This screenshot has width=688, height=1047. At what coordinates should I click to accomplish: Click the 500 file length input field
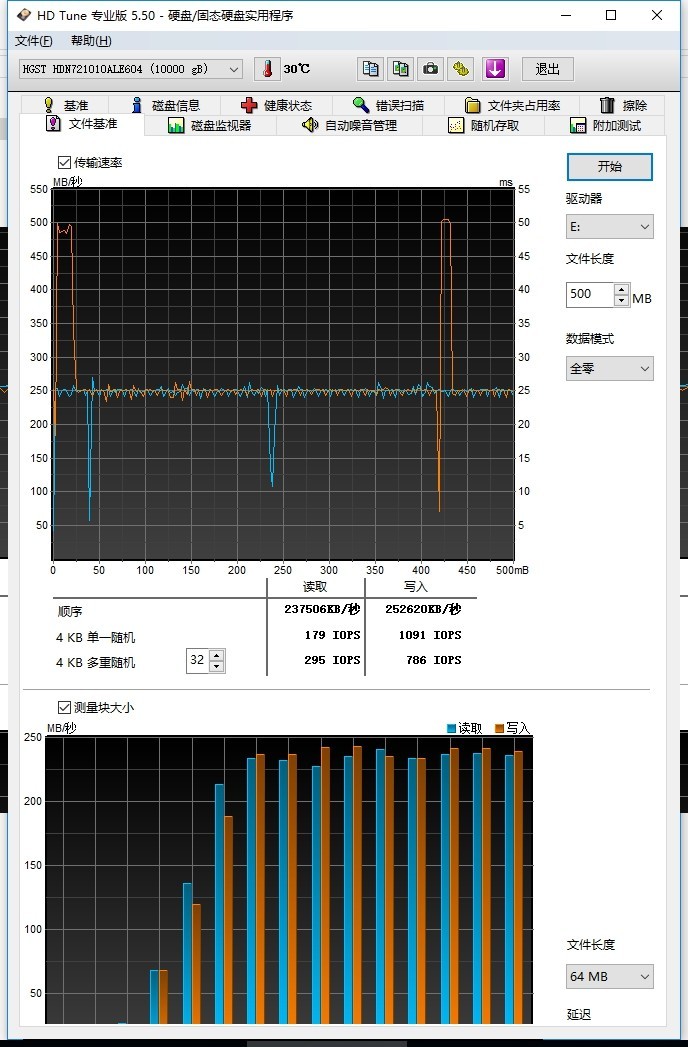click(590, 294)
